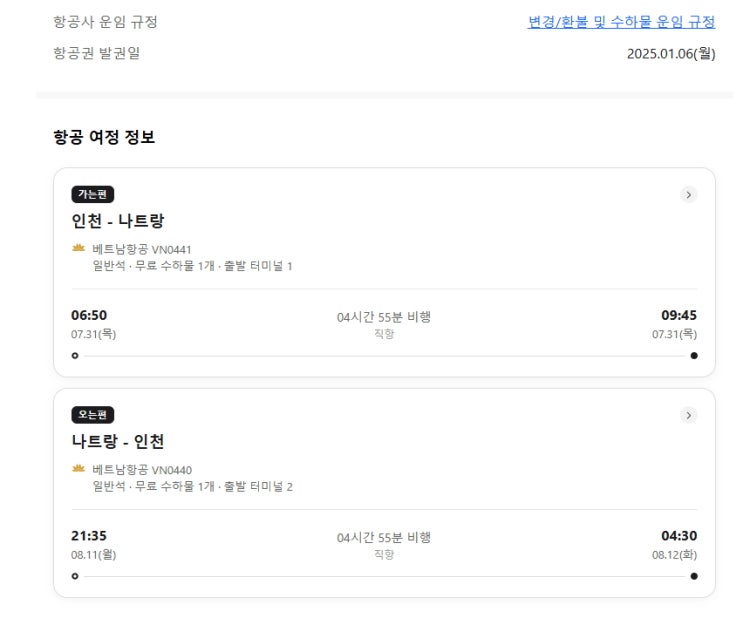The image size is (743, 625).
Task: Click the outbound 04시간 55분 비행 duration text
Action: [x=384, y=317]
